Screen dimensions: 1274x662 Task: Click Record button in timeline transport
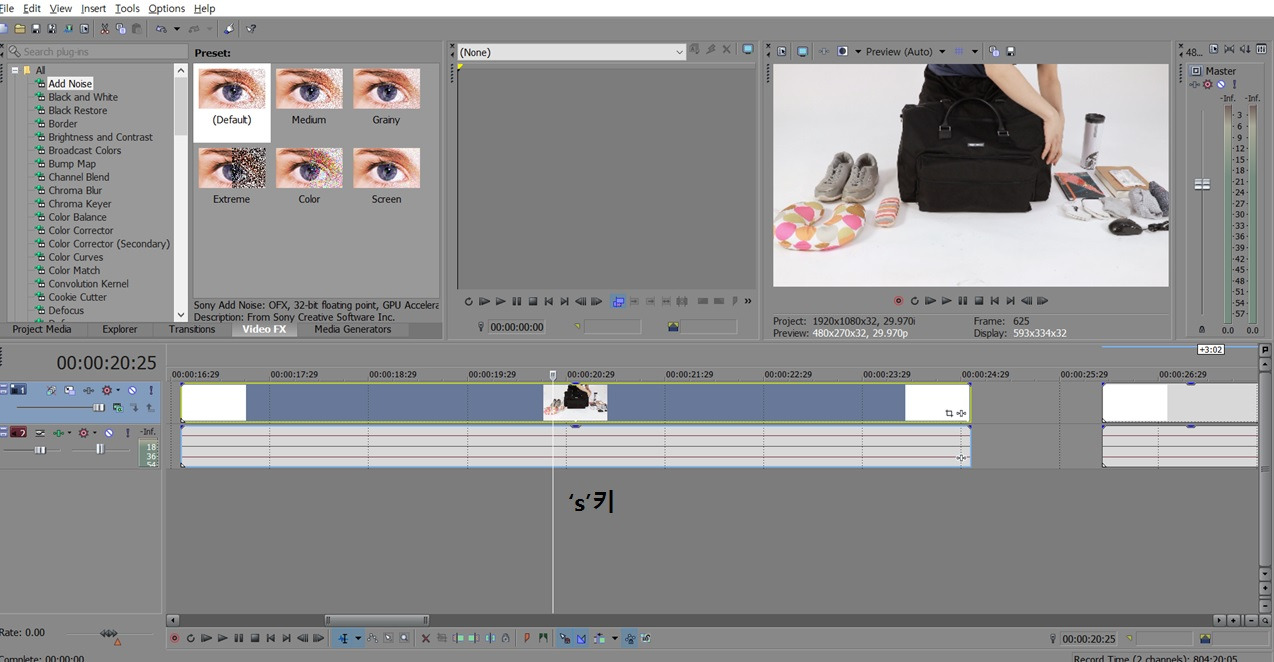(174, 638)
